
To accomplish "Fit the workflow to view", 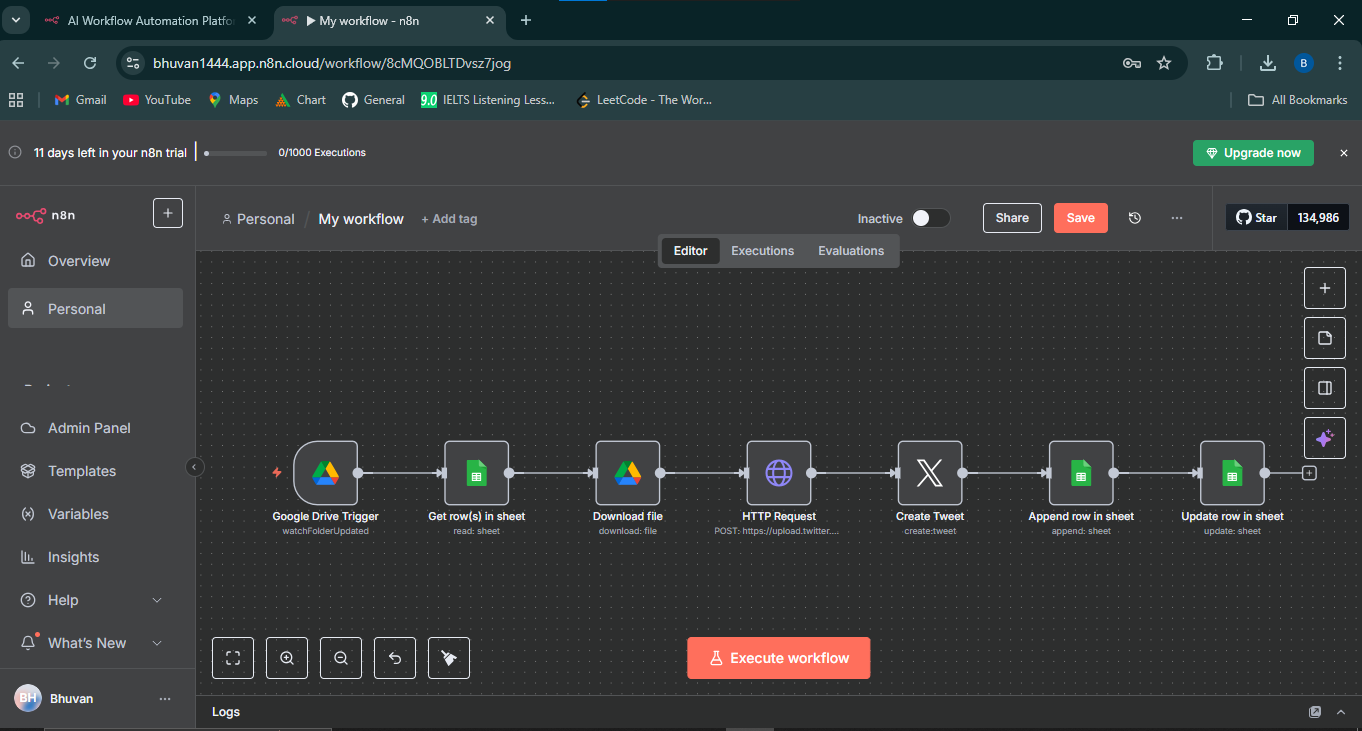I will pos(232,657).
